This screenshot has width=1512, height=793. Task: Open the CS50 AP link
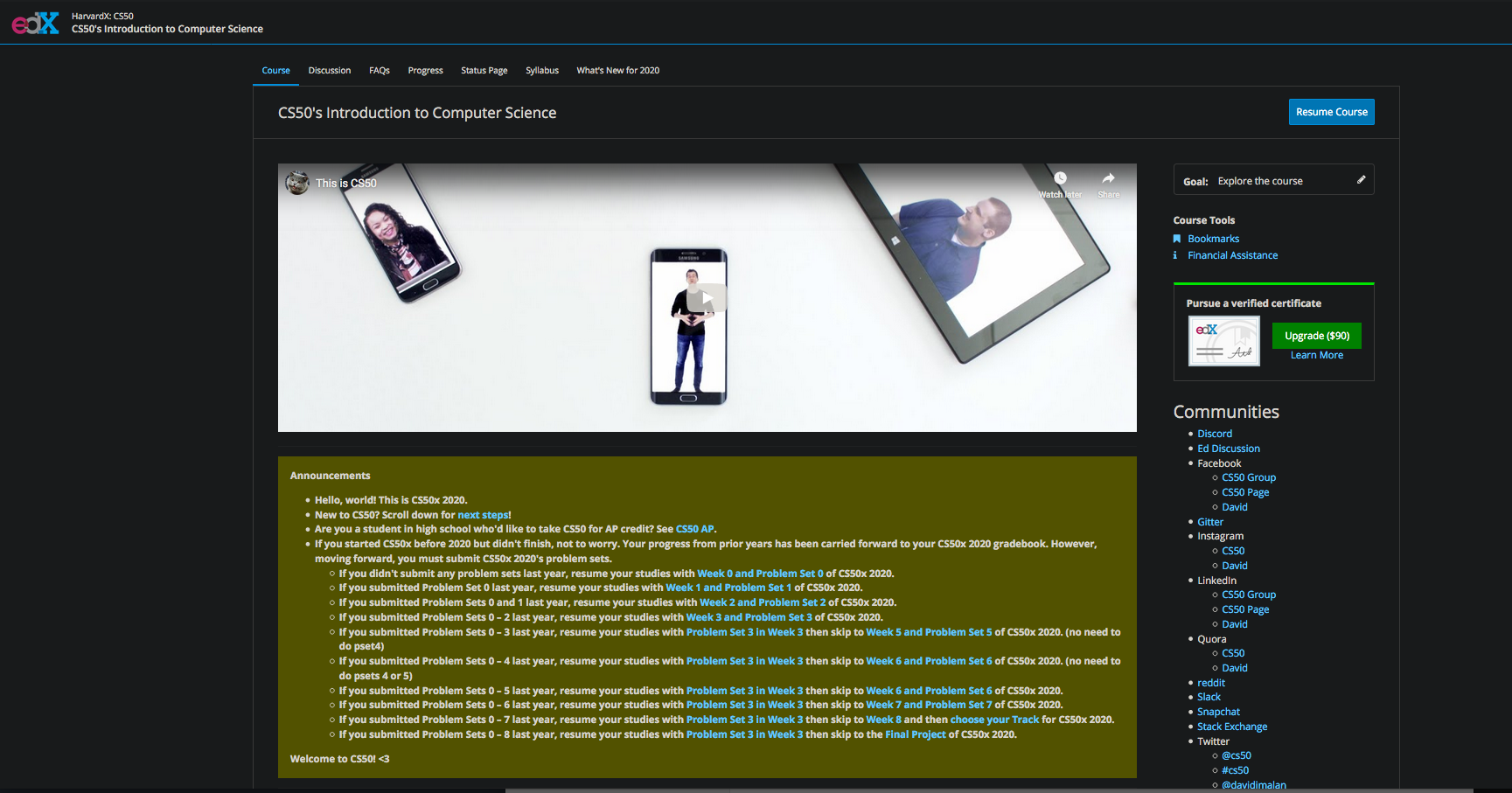695,529
